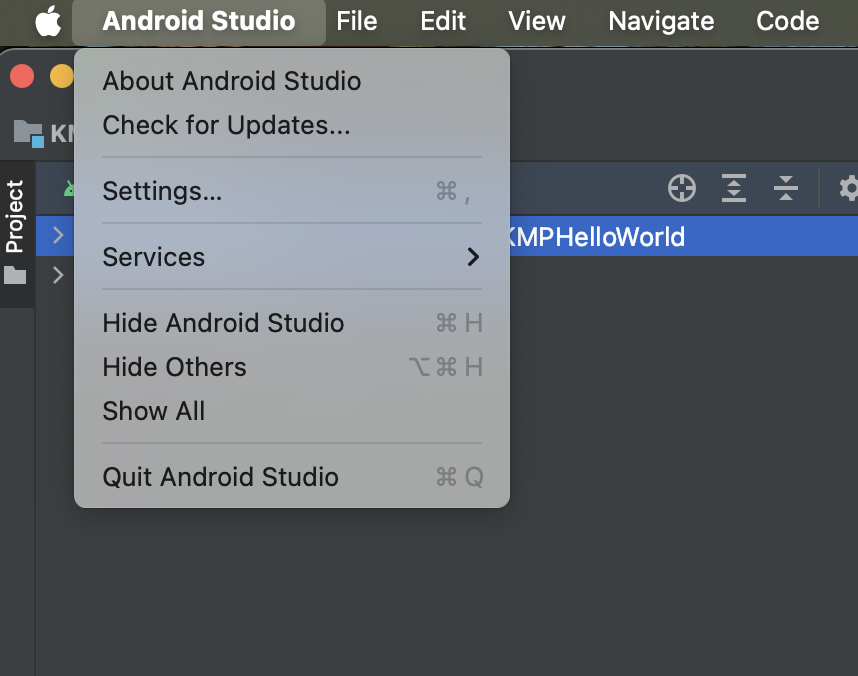
Task: Open the File menu
Action: [x=357, y=20]
